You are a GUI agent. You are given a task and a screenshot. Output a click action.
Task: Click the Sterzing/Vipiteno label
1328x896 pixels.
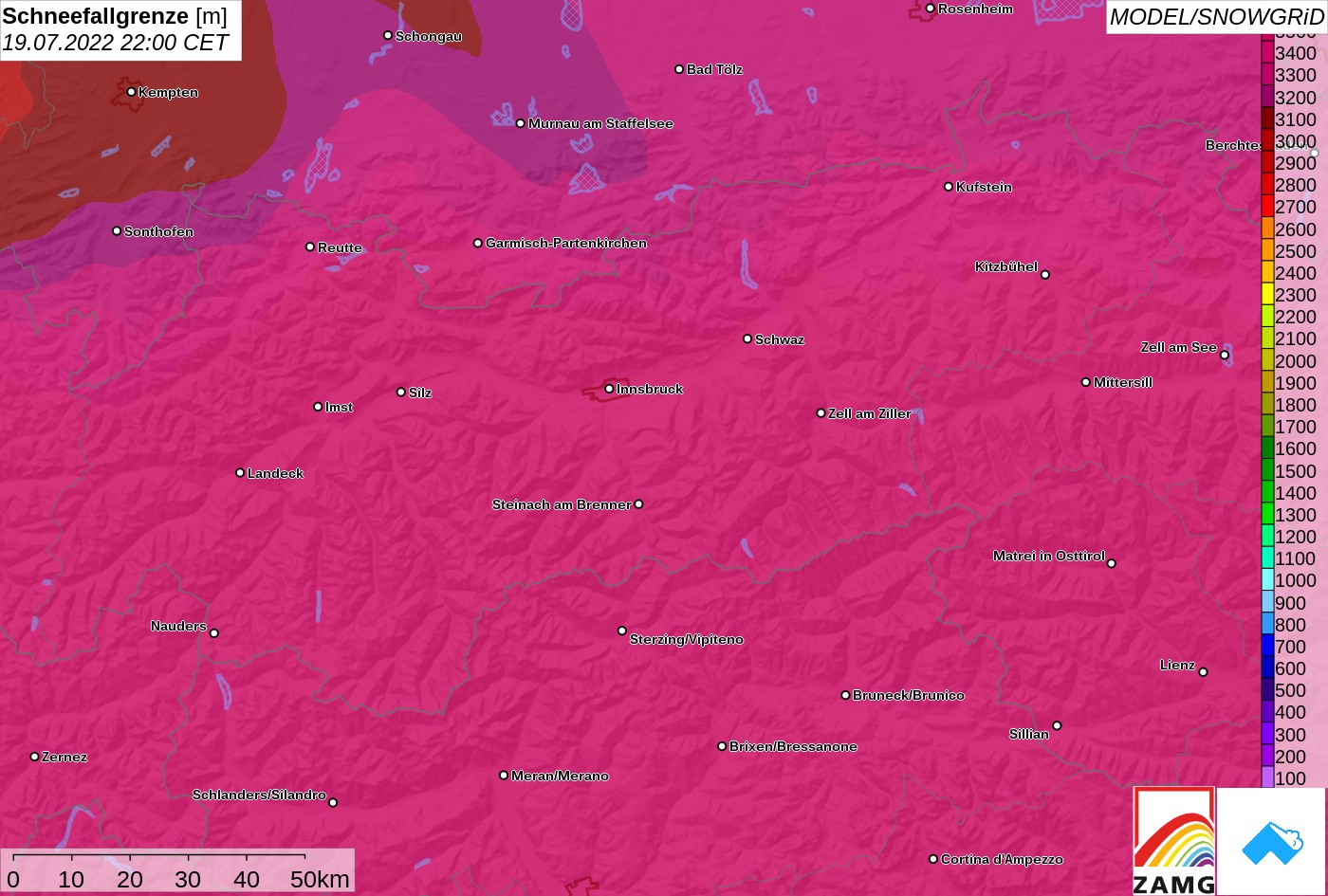tap(687, 639)
